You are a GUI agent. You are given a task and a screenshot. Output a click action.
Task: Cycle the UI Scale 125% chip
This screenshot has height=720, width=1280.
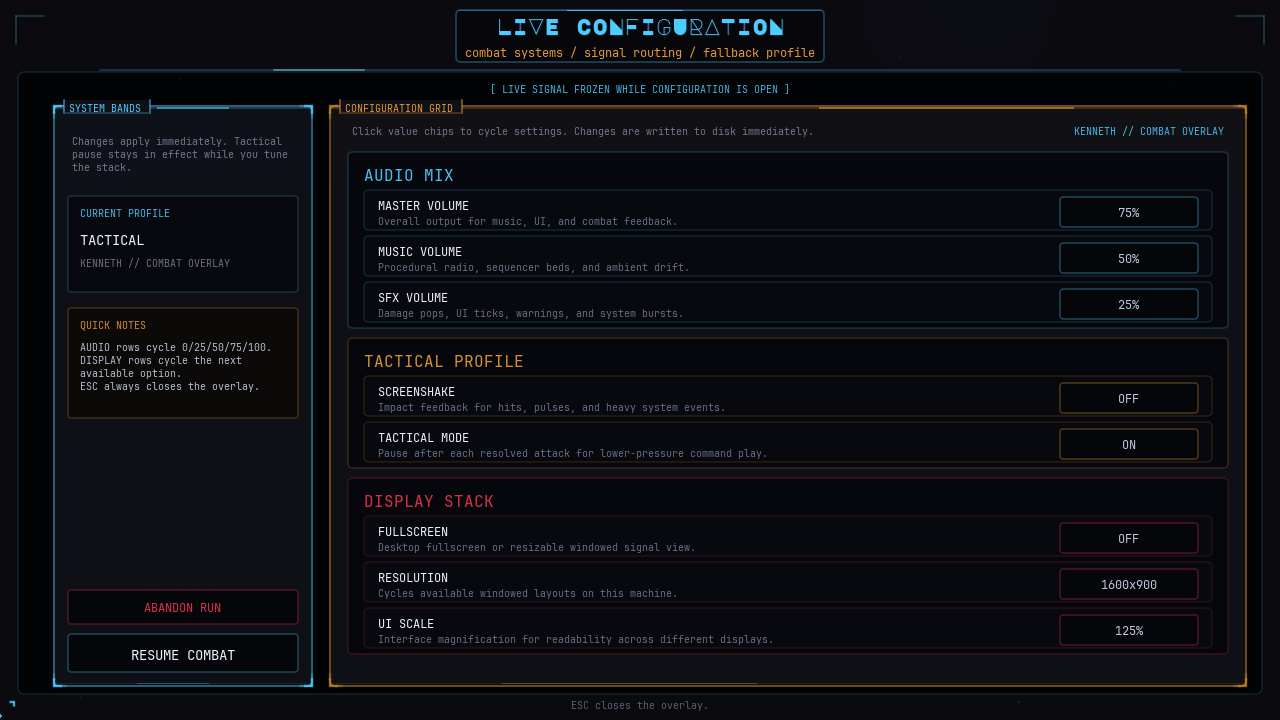click(x=1128, y=630)
